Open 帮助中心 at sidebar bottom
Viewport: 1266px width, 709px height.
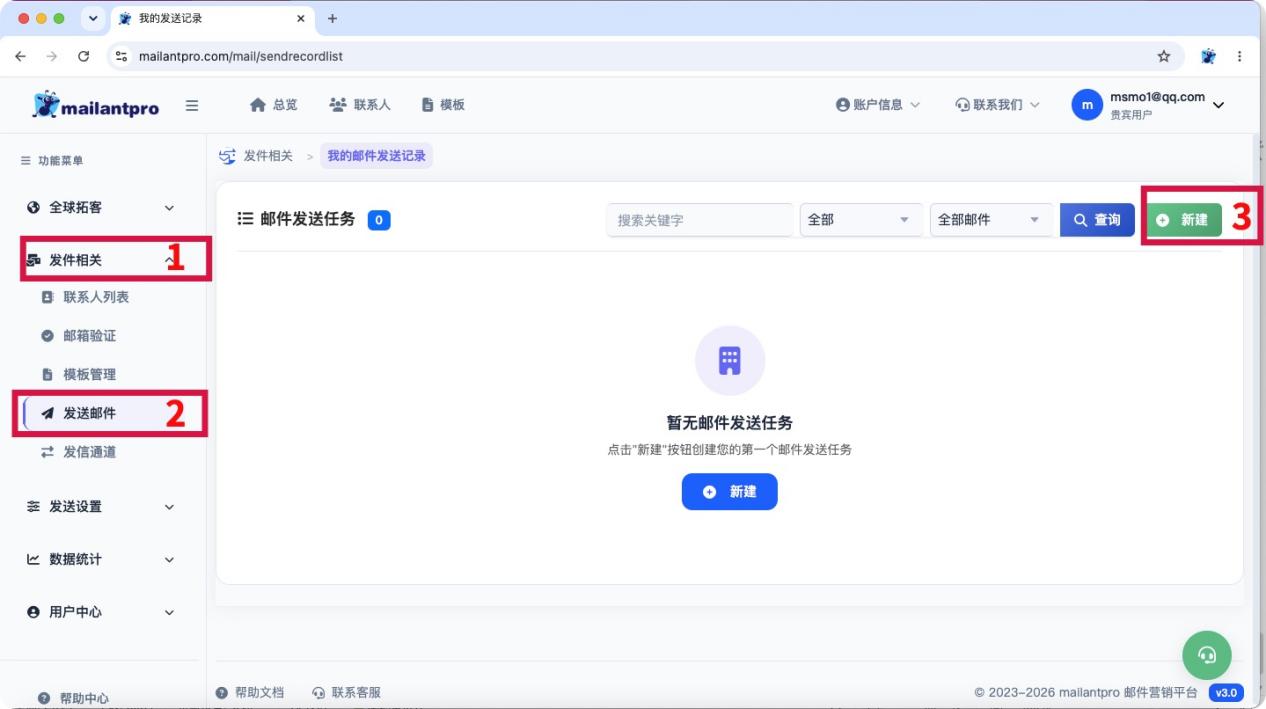click(73, 698)
